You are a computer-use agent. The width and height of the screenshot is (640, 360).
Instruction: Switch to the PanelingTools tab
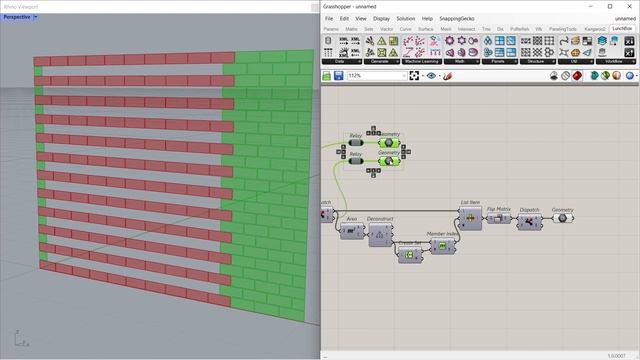562,29
